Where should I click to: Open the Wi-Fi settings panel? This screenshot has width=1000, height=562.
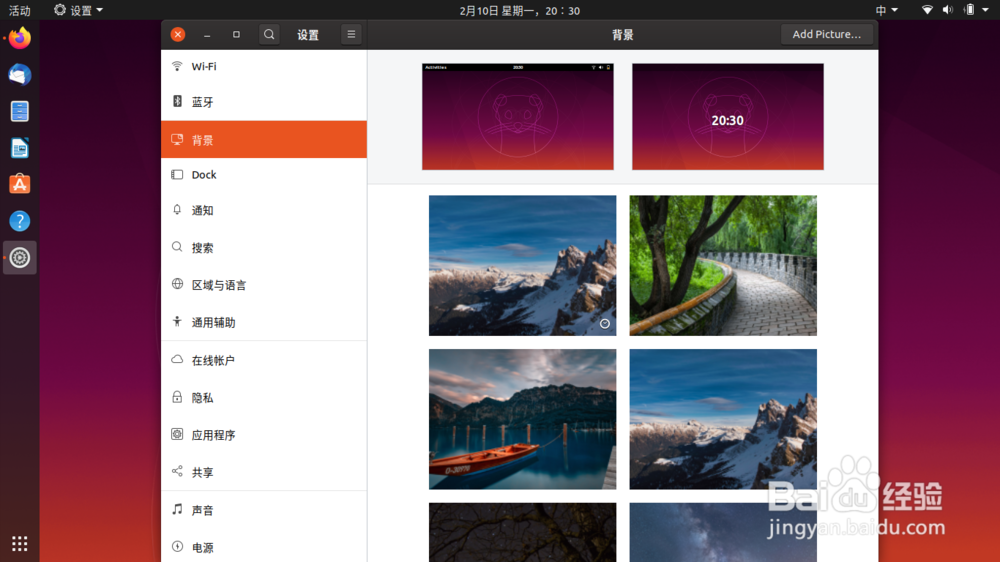pyautogui.click(x=264, y=66)
